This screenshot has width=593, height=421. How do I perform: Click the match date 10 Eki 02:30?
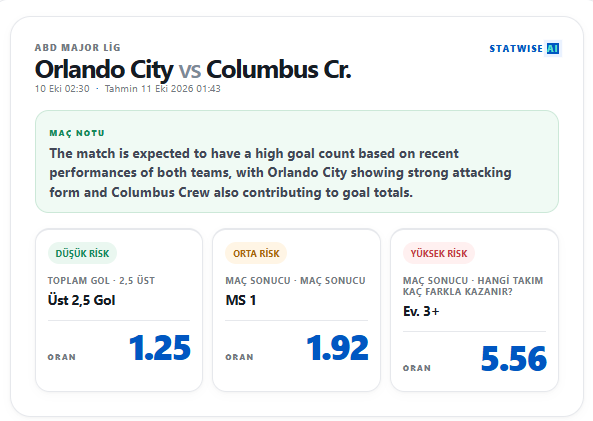tap(62, 89)
